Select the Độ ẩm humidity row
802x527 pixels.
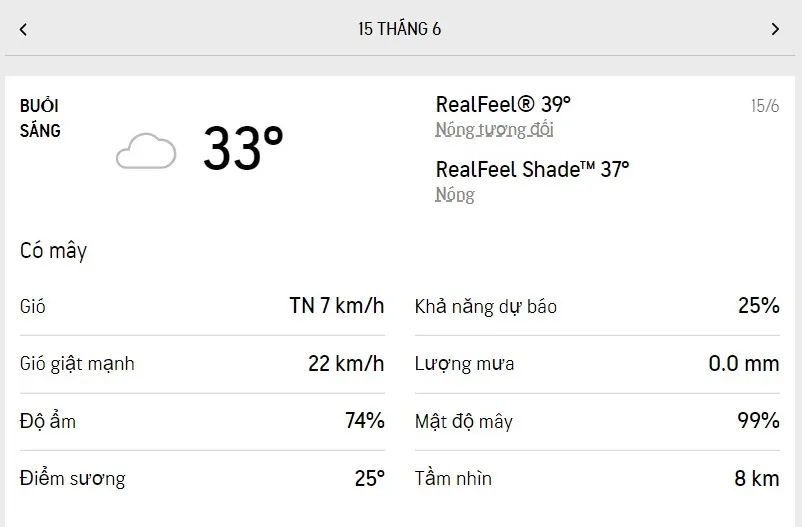click(202, 421)
